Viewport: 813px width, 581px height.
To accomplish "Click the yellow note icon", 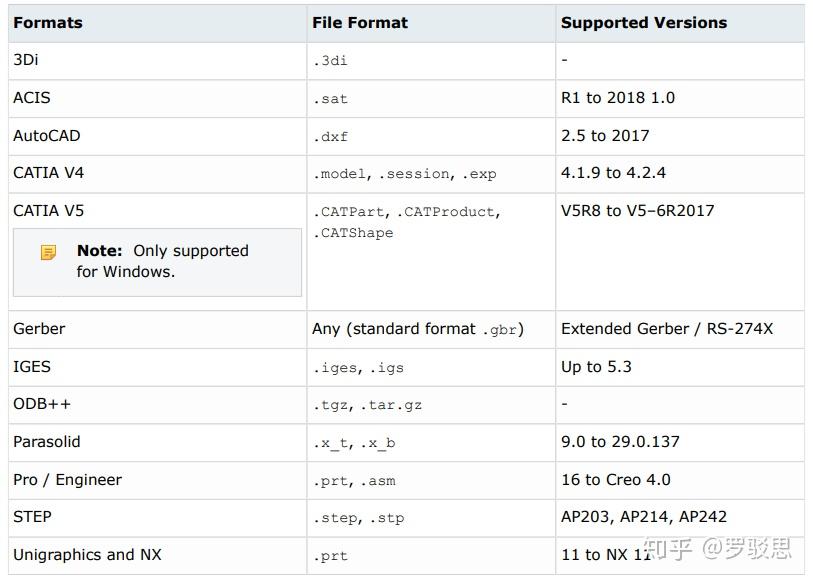I will [48, 252].
